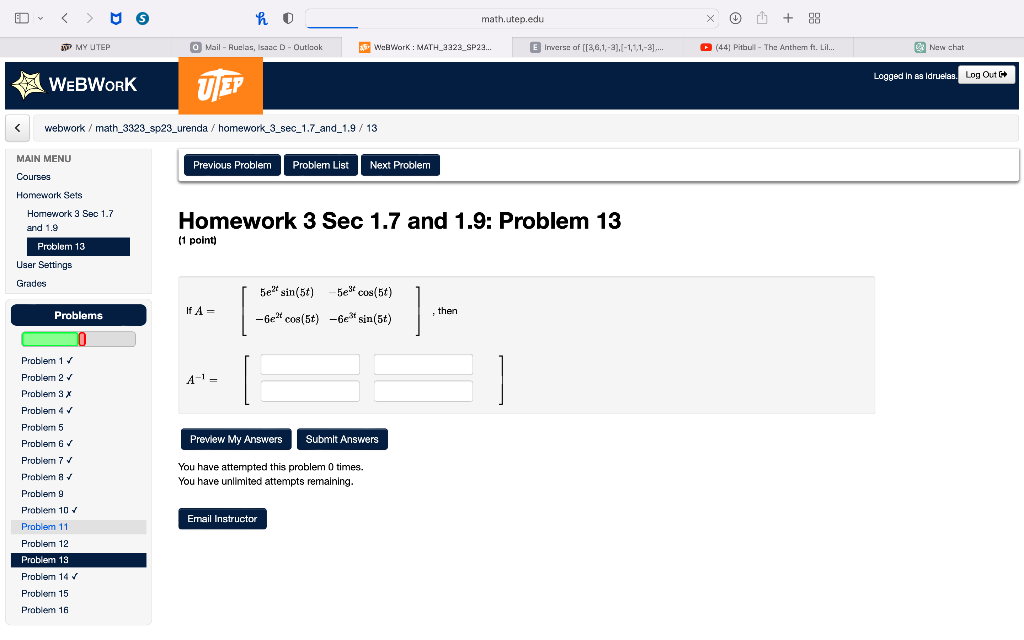This screenshot has width=1024, height=640.
Task: Go back with browser back arrow
Action: (x=65, y=18)
